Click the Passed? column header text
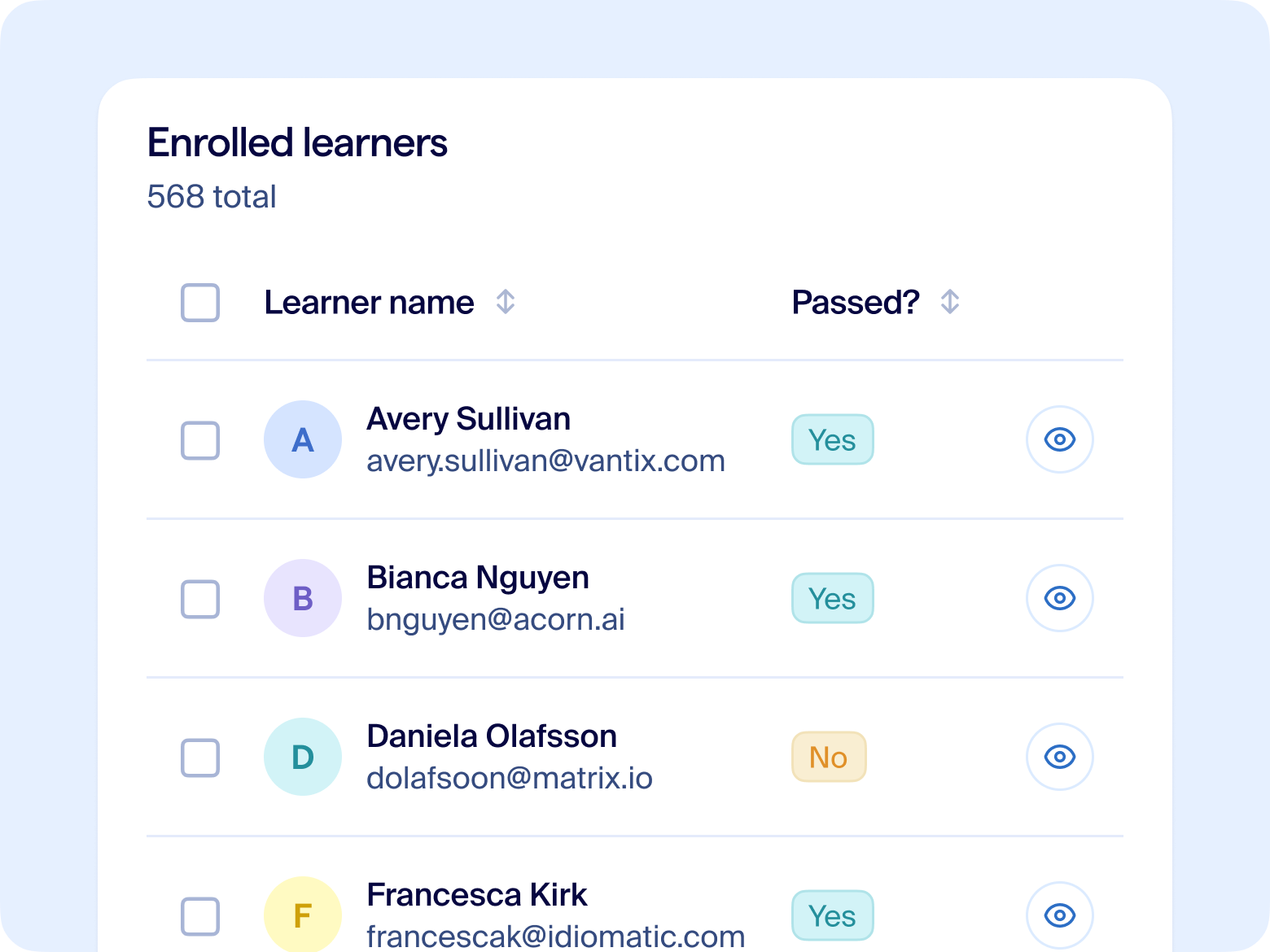Image resolution: width=1270 pixels, height=952 pixels. (856, 303)
